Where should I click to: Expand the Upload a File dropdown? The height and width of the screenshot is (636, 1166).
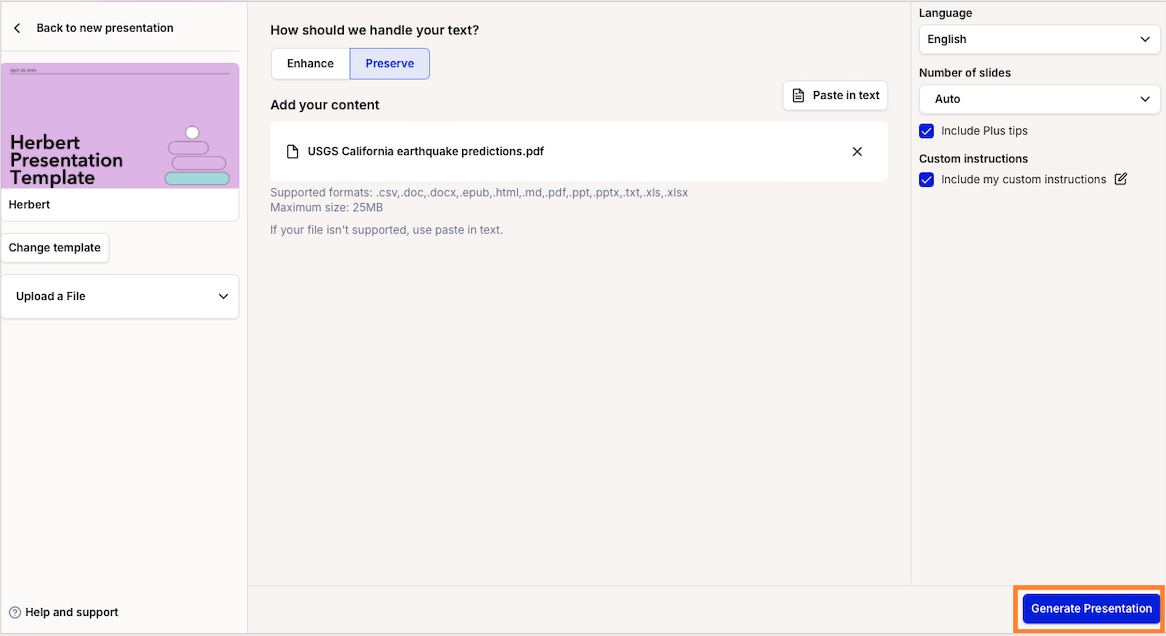120,297
